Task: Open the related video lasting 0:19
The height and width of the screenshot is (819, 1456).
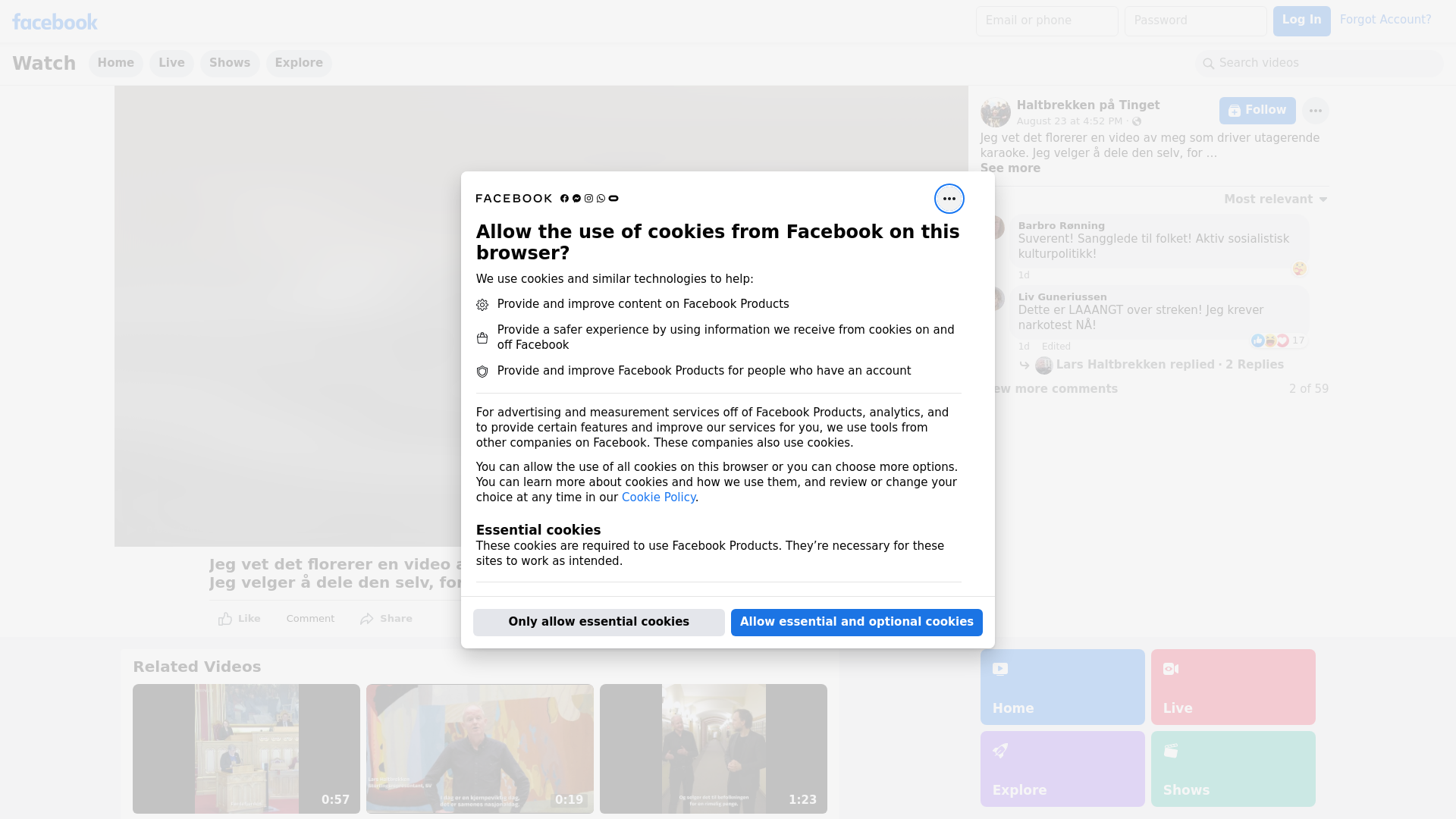Action: 480,749
